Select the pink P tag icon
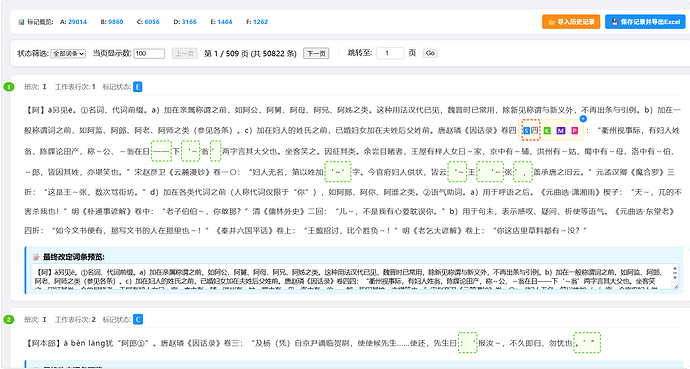The width and height of the screenshot is (690, 369). [x=574, y=131]
